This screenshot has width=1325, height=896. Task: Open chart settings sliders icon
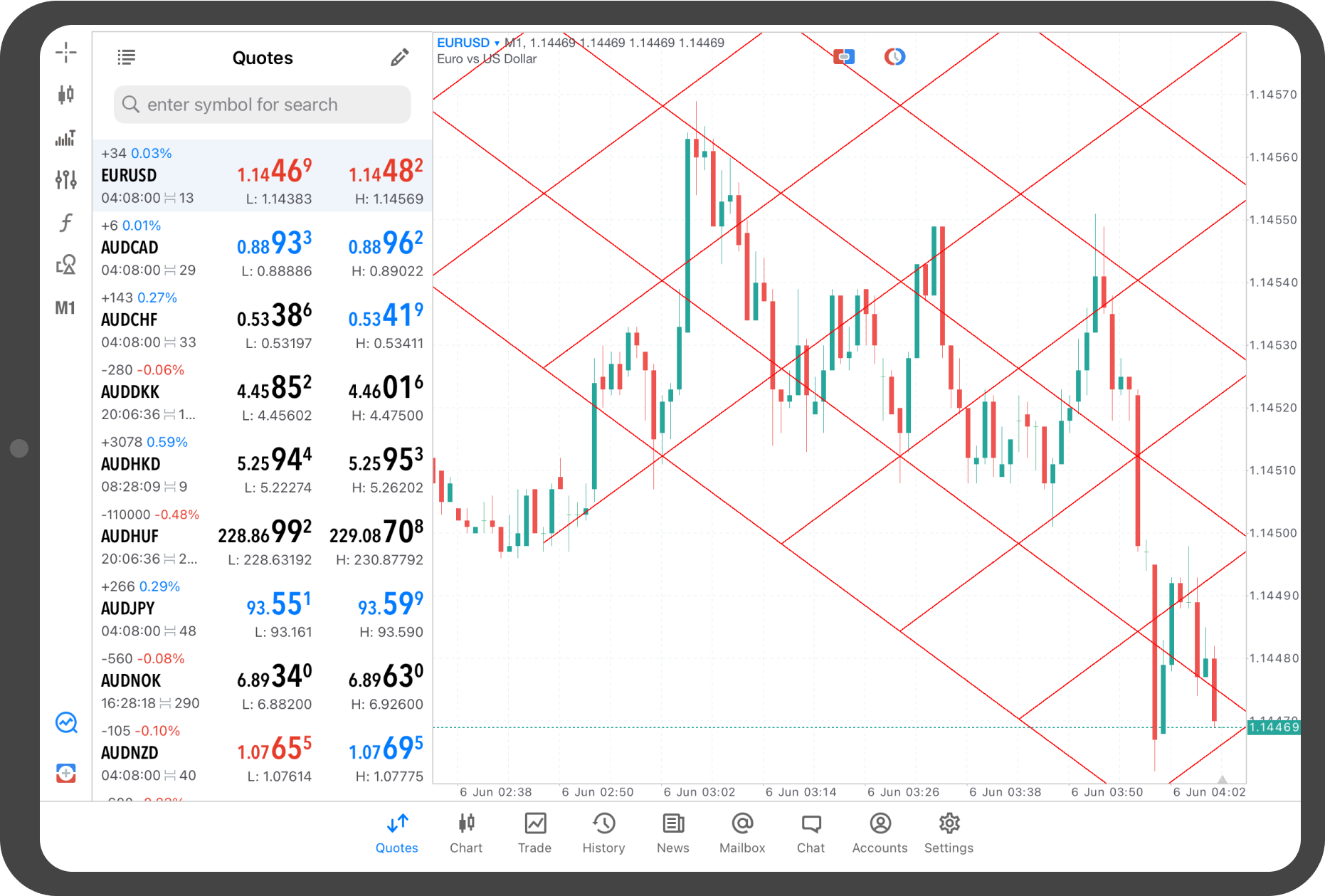[x=65, y=179]
